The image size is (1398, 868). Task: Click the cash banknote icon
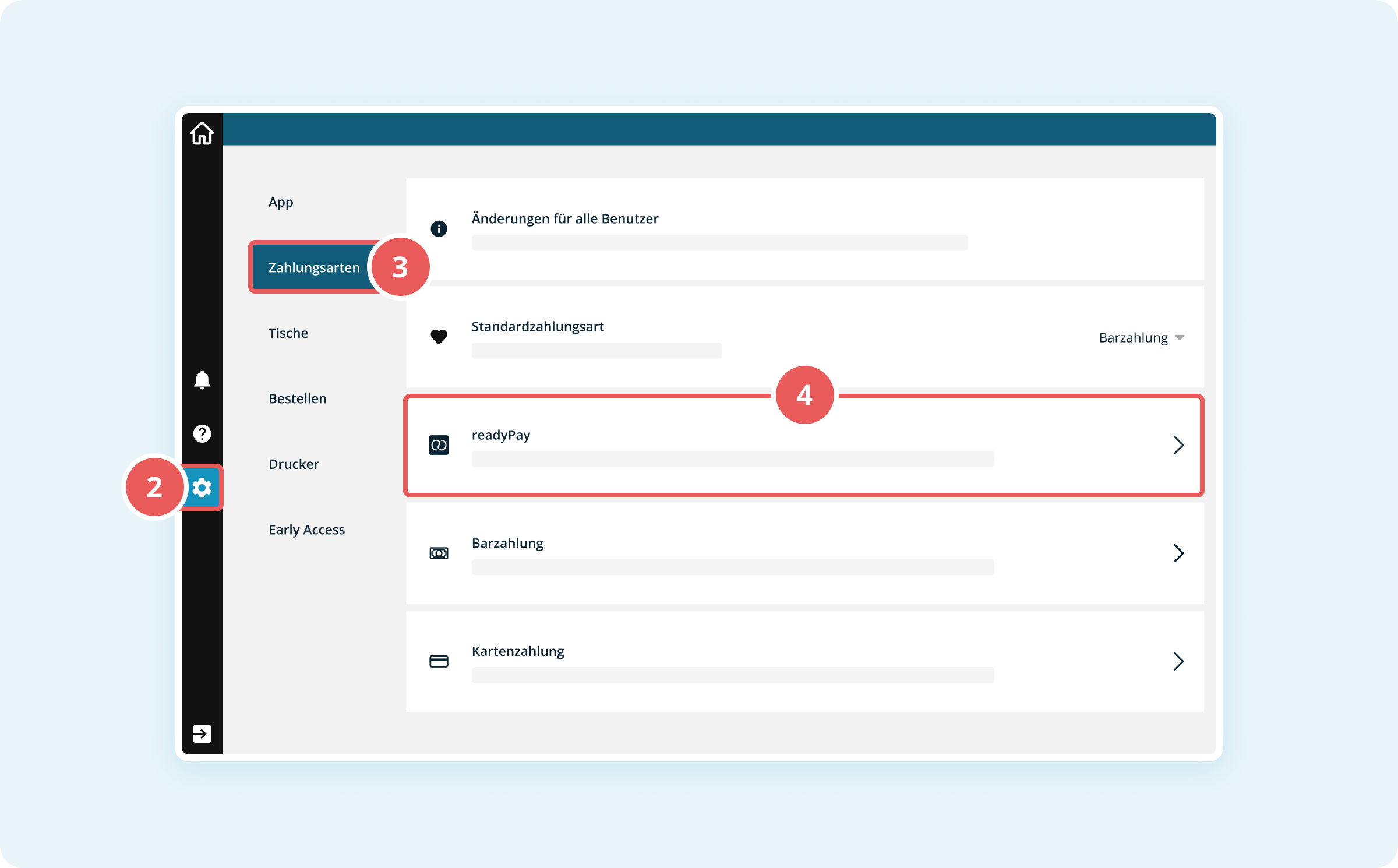click(x=439, y=553)
